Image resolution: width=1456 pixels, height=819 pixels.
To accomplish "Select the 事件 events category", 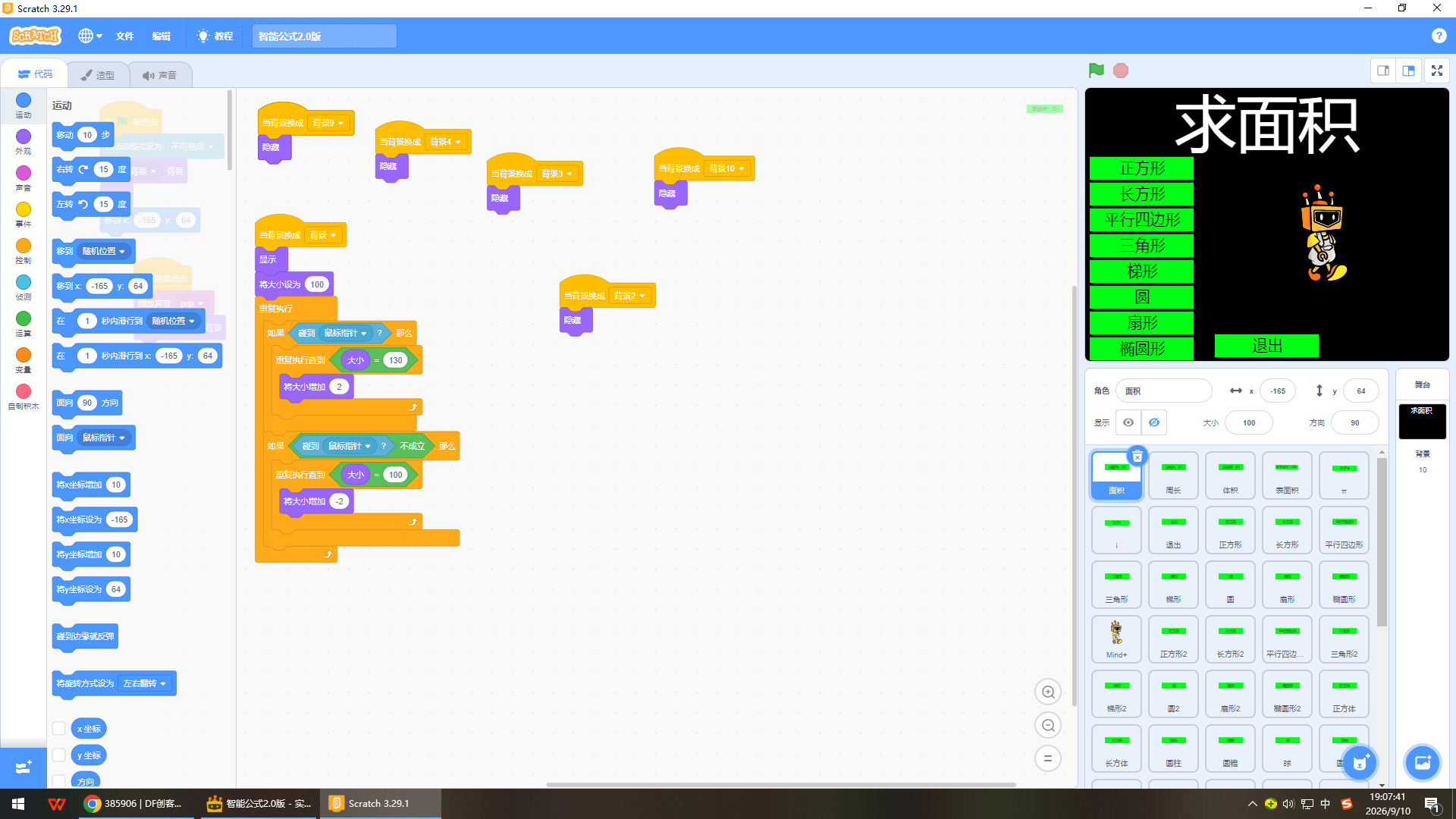I will coord(24,215).
